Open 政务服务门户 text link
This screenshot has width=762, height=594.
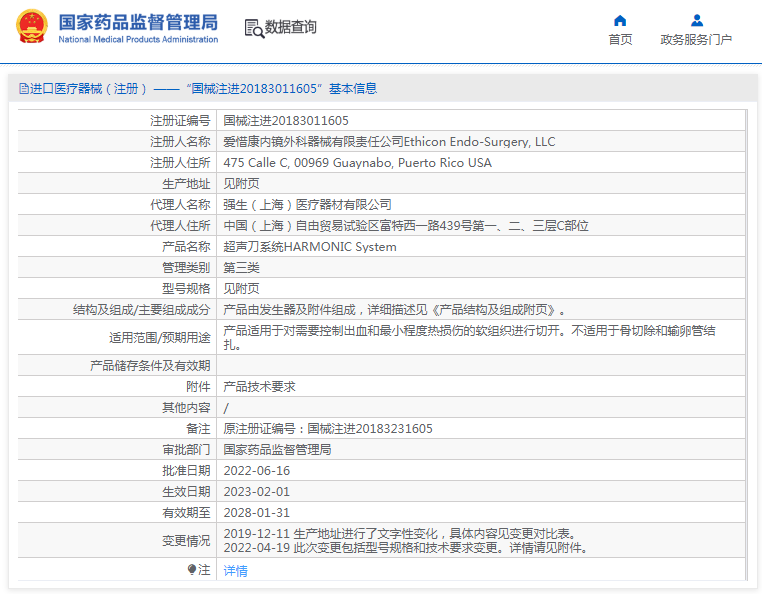coord(696,39)
